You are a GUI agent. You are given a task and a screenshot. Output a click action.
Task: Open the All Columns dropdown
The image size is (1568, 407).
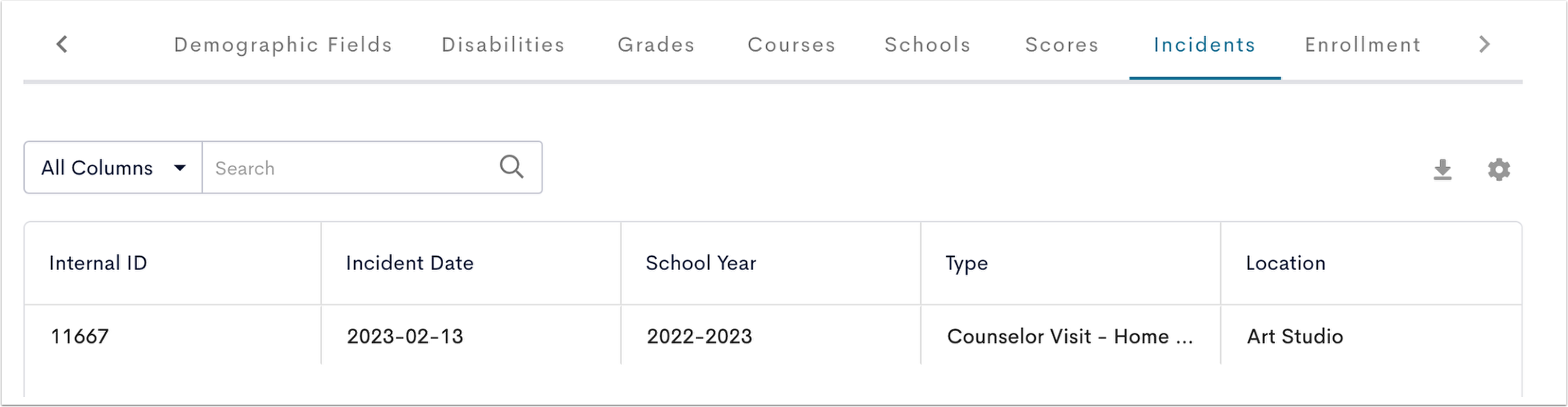click(x=113, y=168)
